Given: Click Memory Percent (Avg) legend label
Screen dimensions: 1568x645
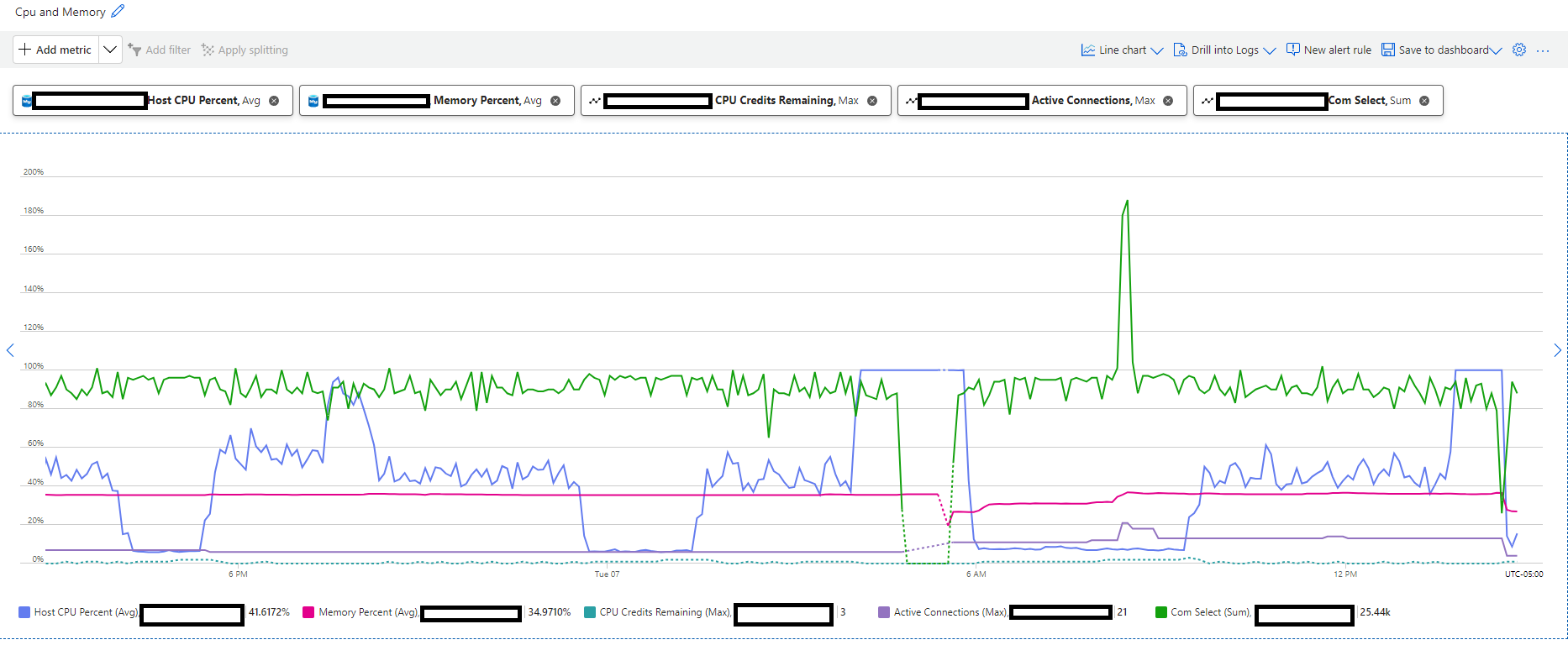Looking at the screenshot, I should click(x=369, y=612).
